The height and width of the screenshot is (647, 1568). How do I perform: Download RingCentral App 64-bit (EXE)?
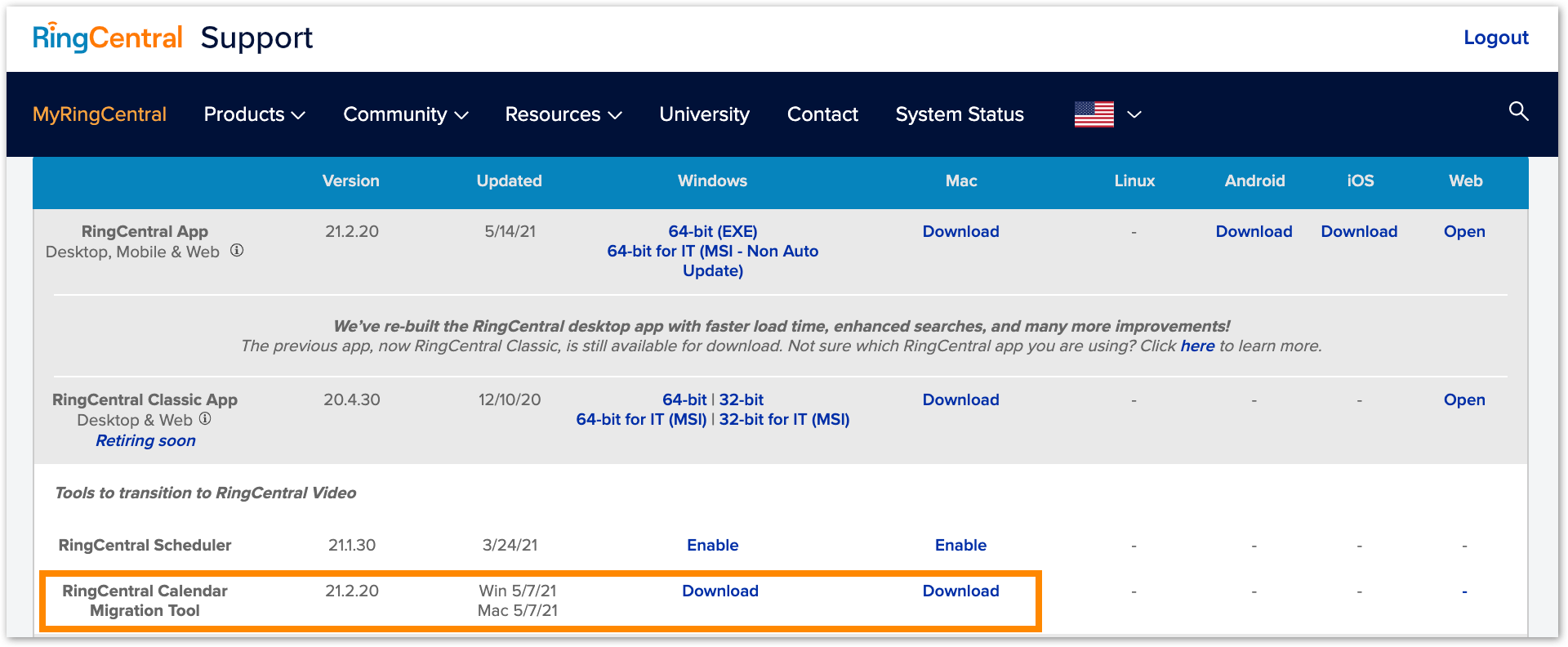click(712, 231)
